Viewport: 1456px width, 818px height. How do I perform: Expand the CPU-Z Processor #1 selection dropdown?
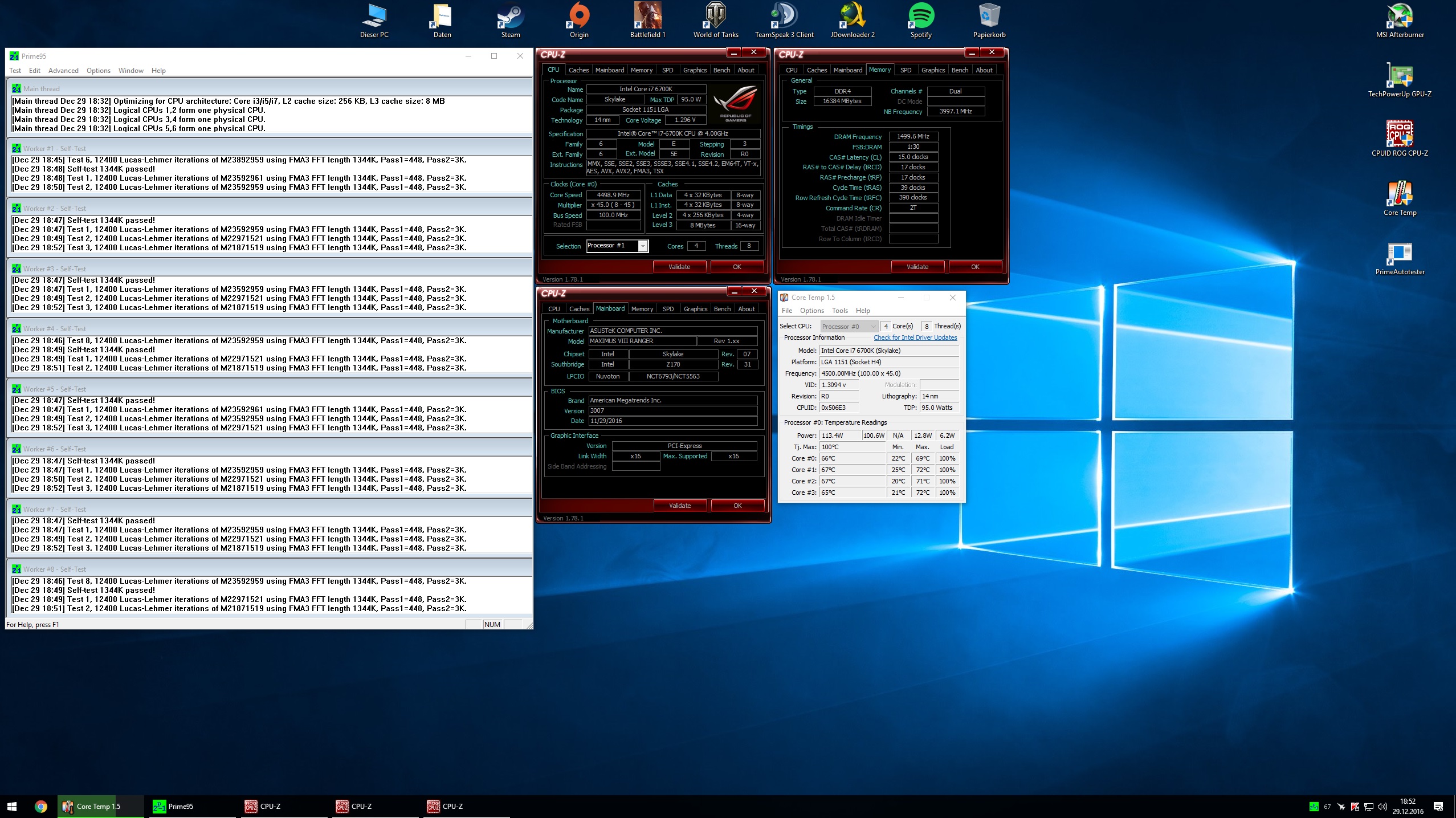(643, 246)
